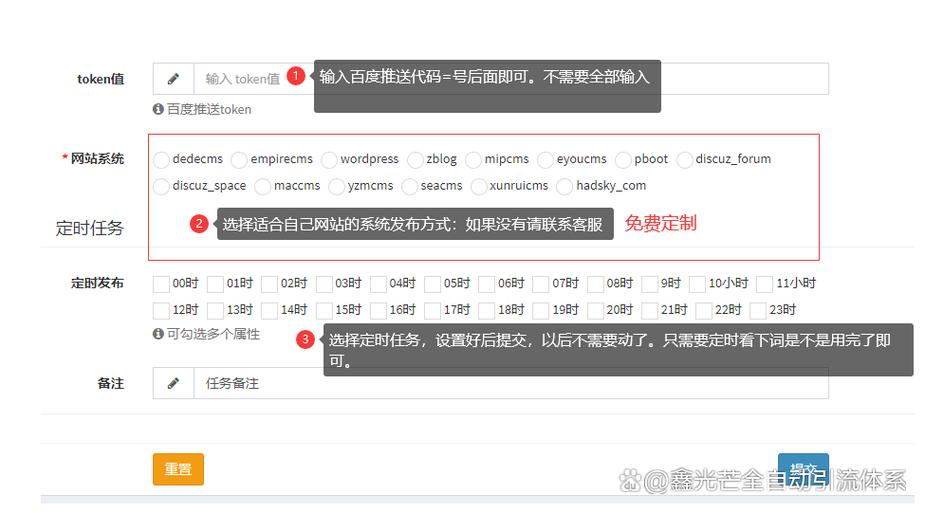Focus the 输入 token值 input field

pyautogui.click(x=245, y=79)
